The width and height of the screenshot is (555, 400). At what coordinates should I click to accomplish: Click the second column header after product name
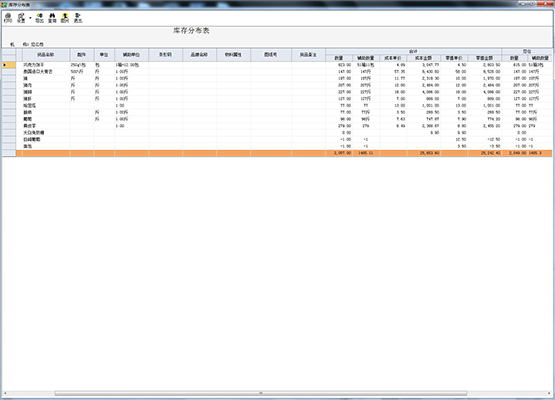tap(104, 55)
